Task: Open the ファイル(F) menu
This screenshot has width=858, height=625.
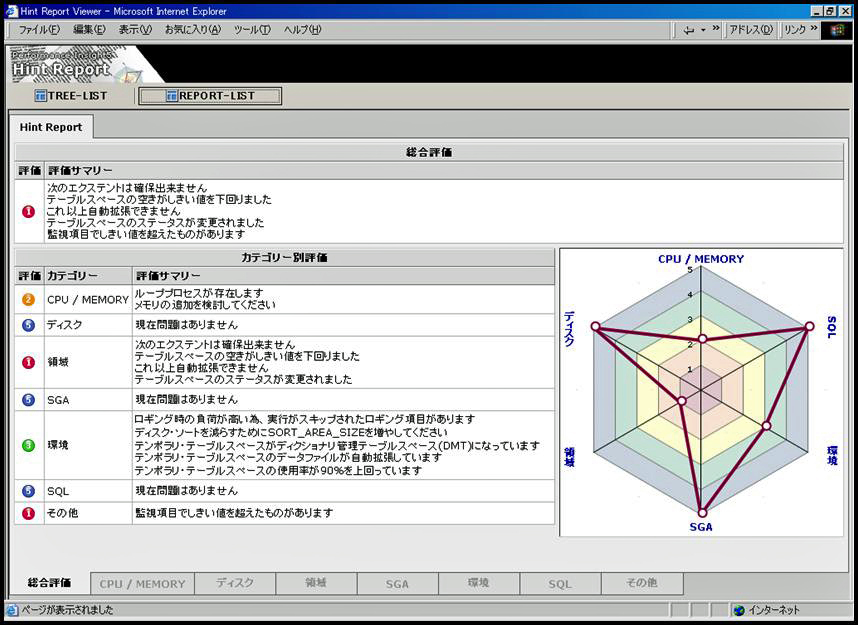Action: point(39,30)
